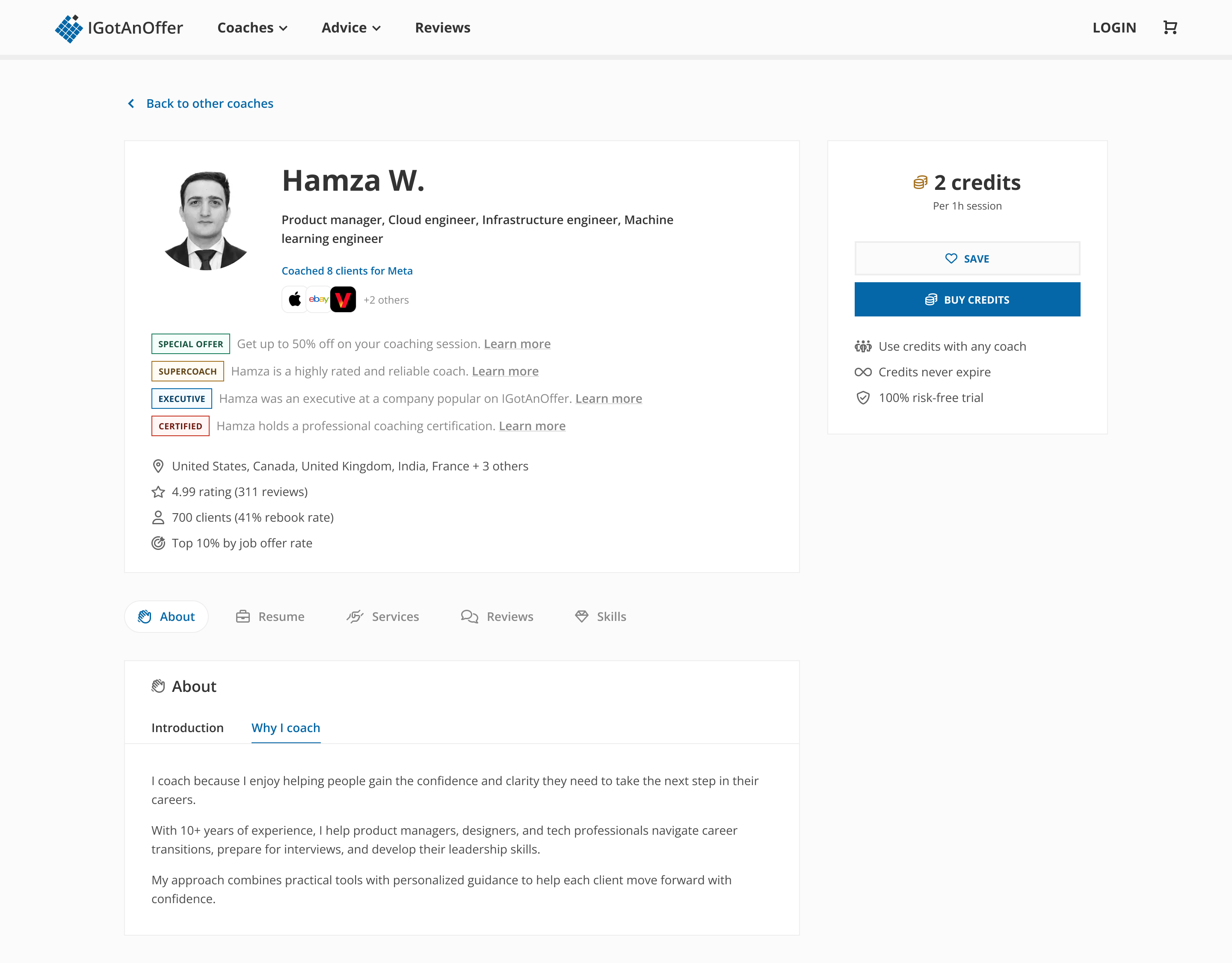Open the Reviews page in navbar

442,28
